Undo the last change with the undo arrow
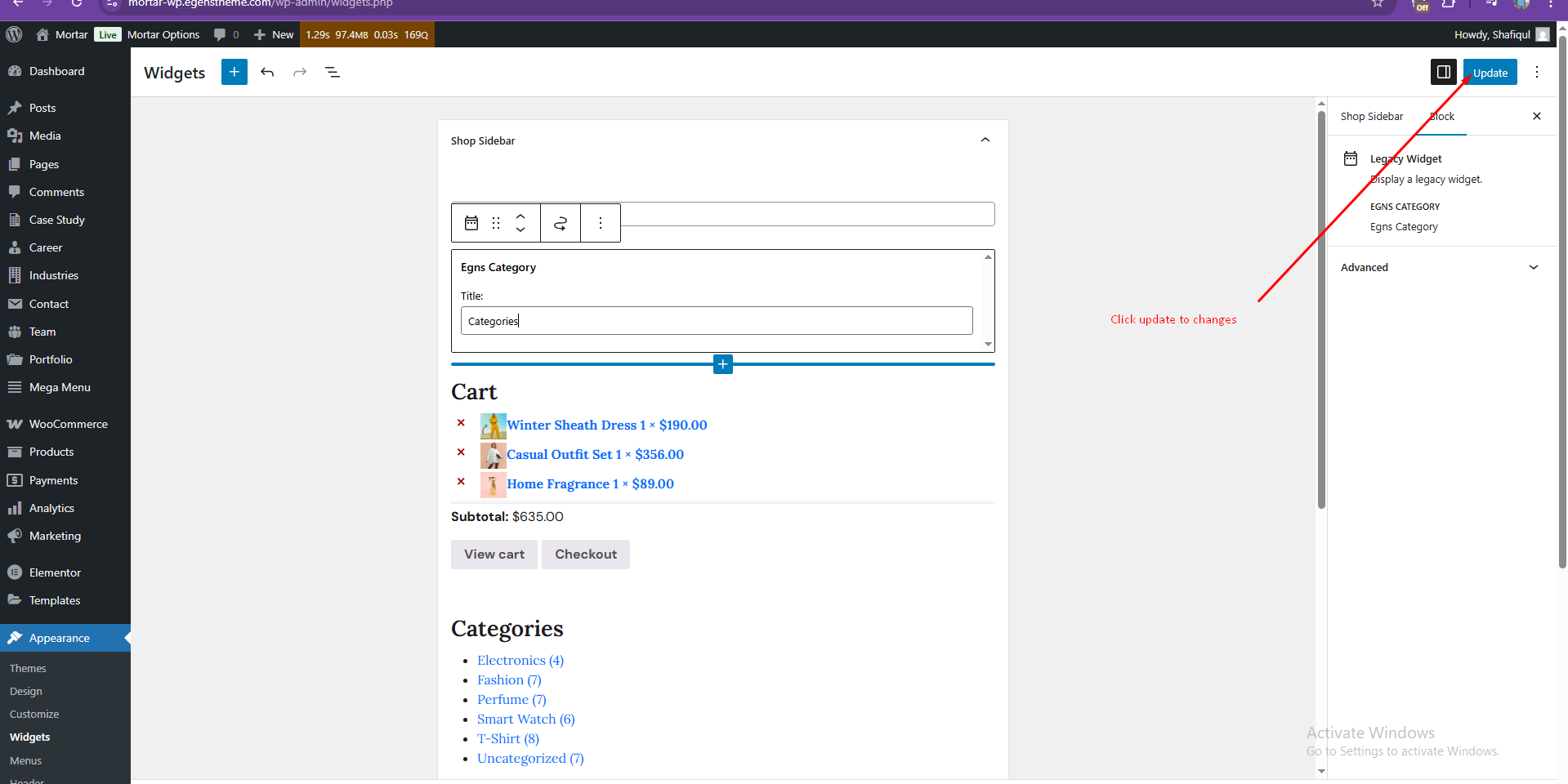The height and width of the screenshot is (784, 1568). pos(267,72)
